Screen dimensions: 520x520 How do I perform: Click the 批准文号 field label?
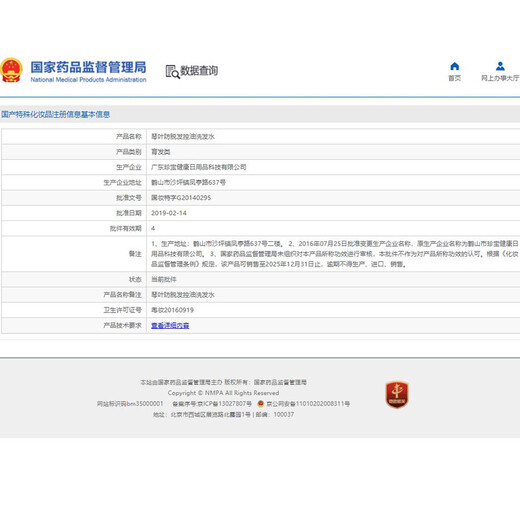[129, 198]
